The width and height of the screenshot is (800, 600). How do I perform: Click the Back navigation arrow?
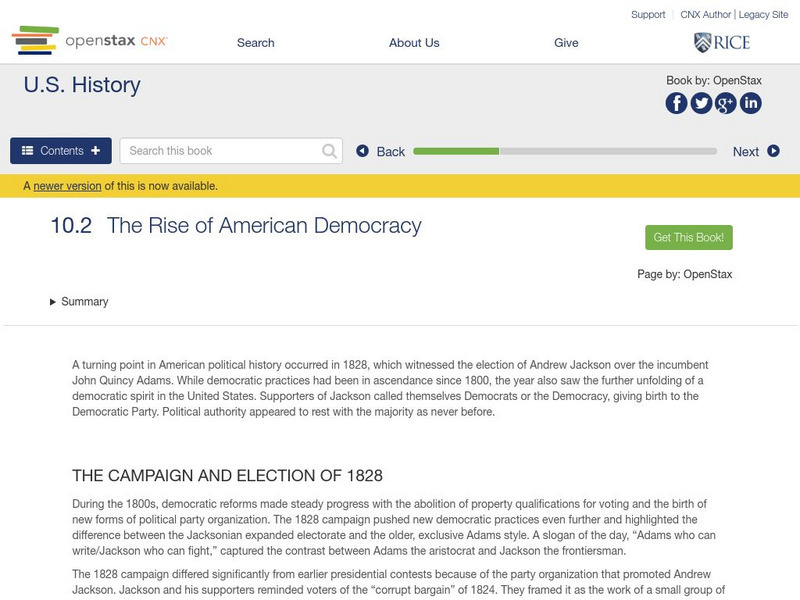(363, 151)
